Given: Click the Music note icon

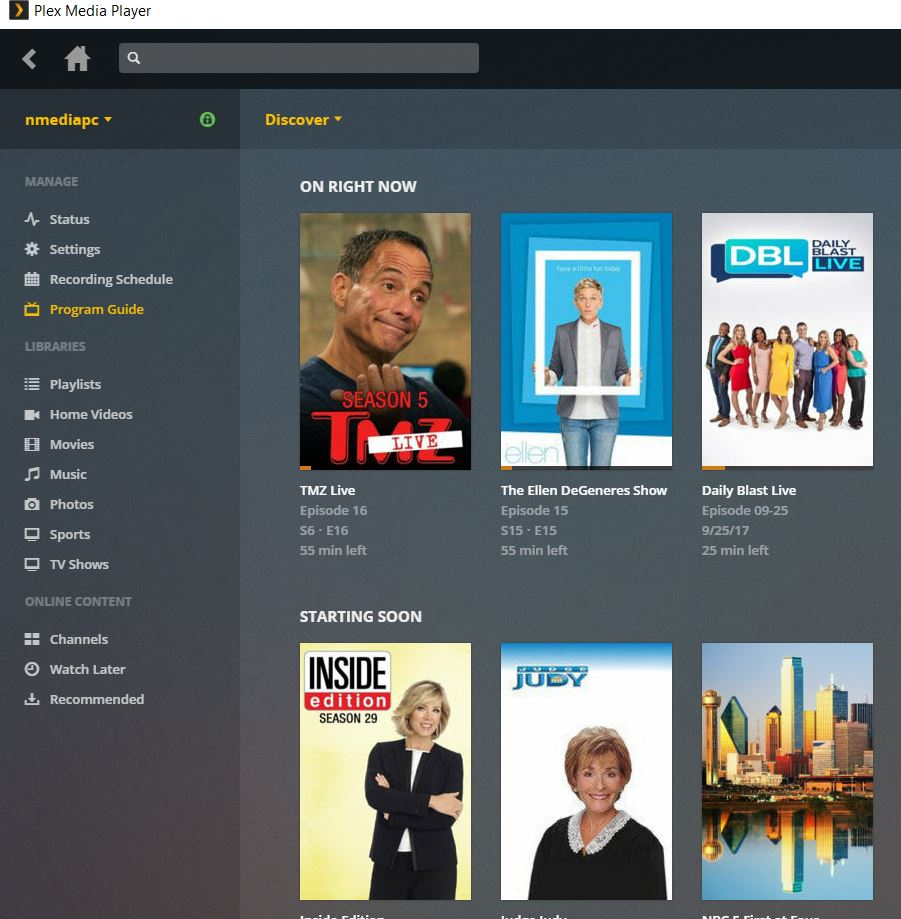Looking at the screenshot, I should tap(32, 474).
